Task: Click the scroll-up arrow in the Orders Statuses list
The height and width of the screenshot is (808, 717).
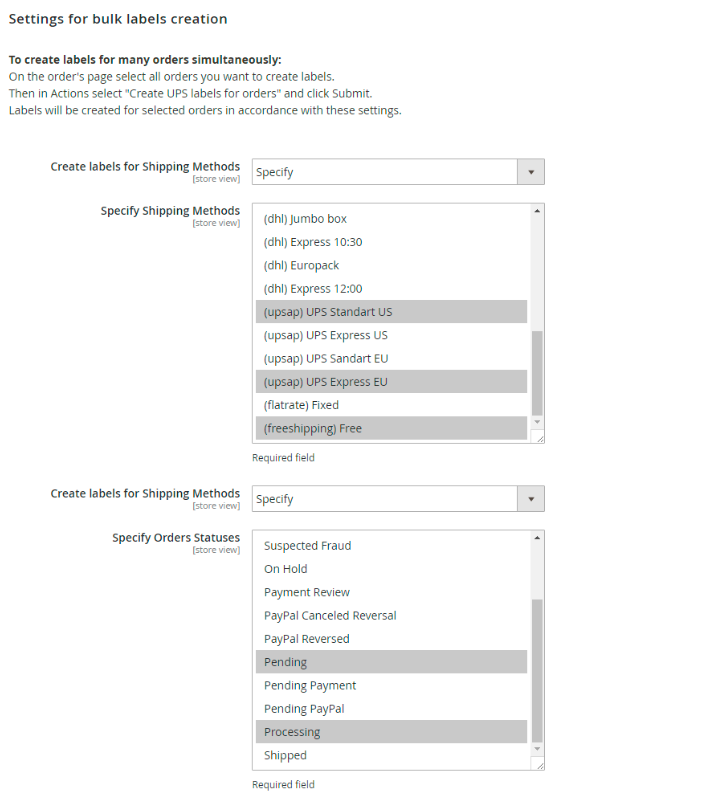Action: (537, 538)
